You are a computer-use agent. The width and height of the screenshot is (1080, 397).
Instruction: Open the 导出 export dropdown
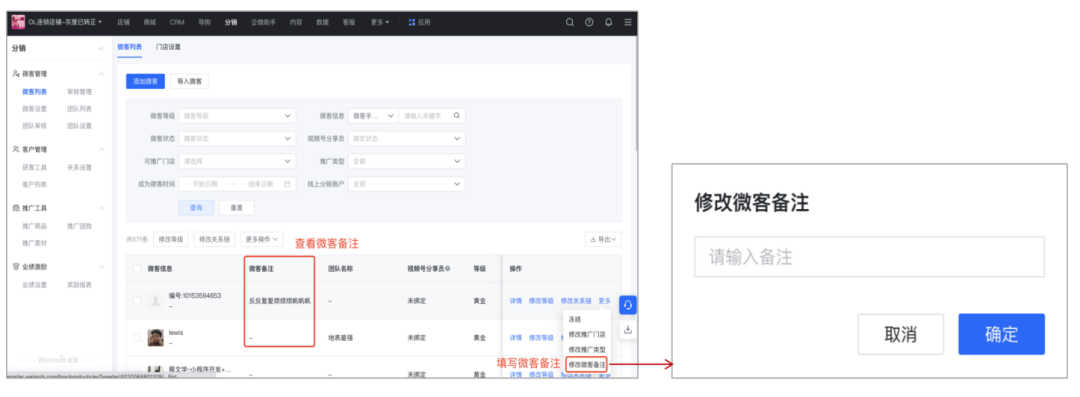pos(603,239)
